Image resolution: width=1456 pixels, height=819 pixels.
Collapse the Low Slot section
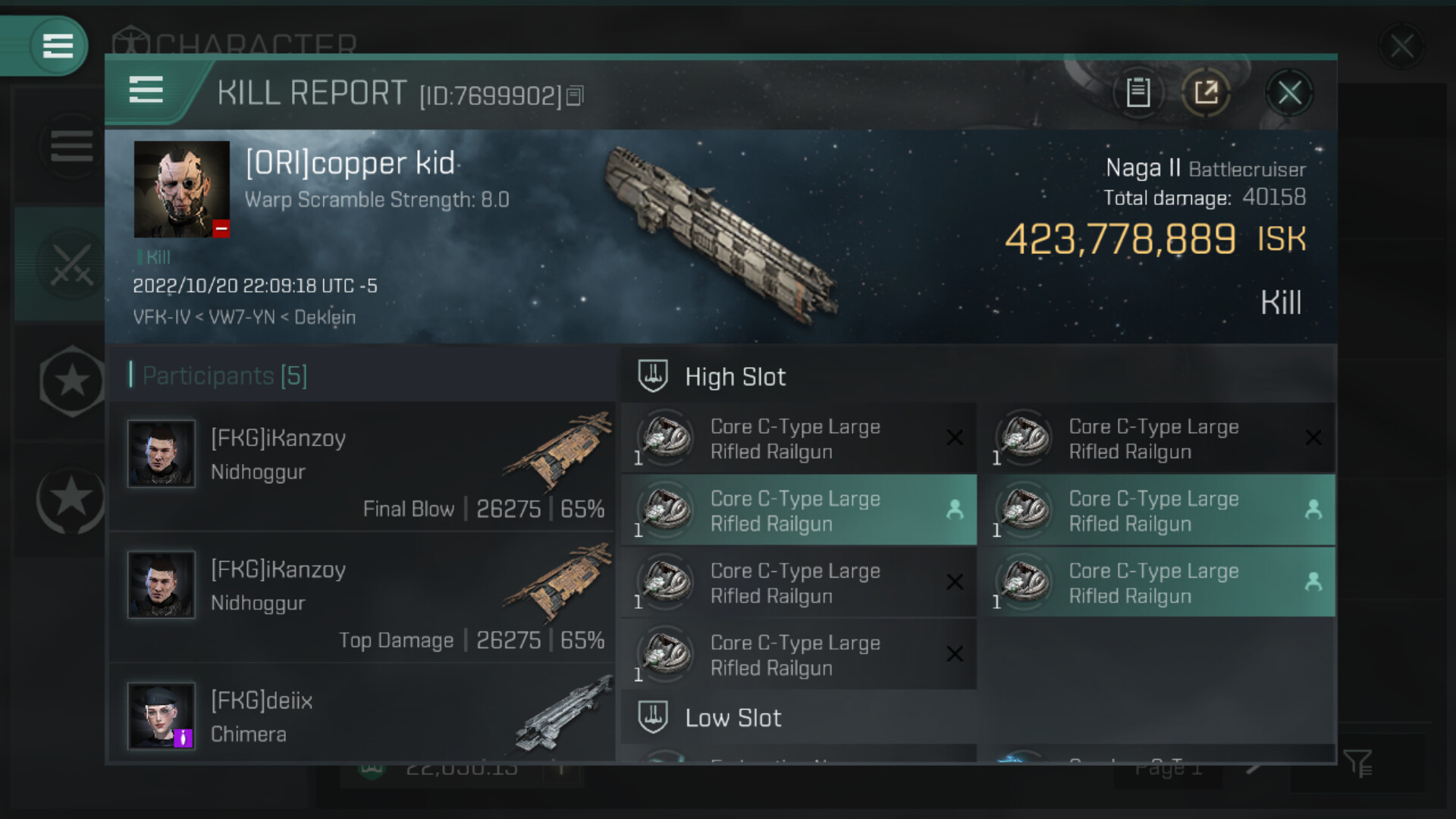[733, 718]
